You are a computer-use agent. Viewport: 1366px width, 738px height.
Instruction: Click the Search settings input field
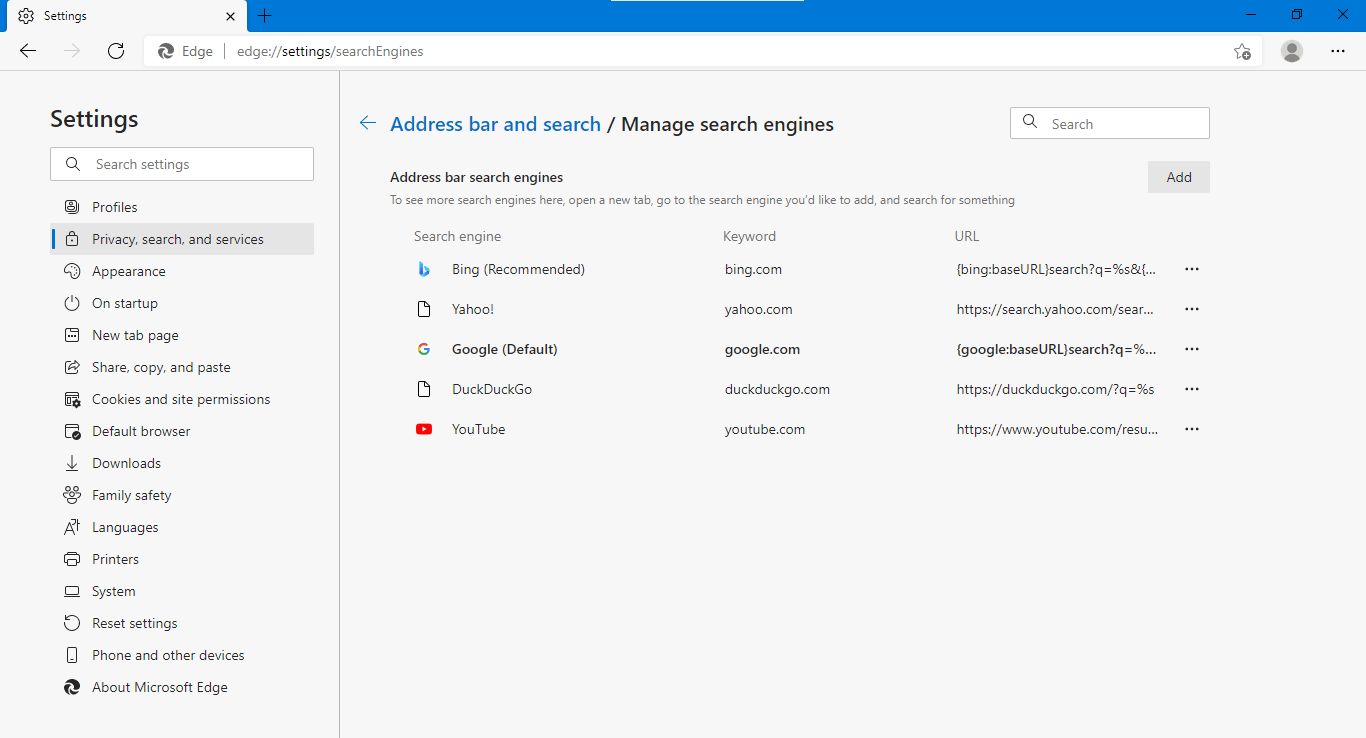pyautogui.click(x=182, y=164)
